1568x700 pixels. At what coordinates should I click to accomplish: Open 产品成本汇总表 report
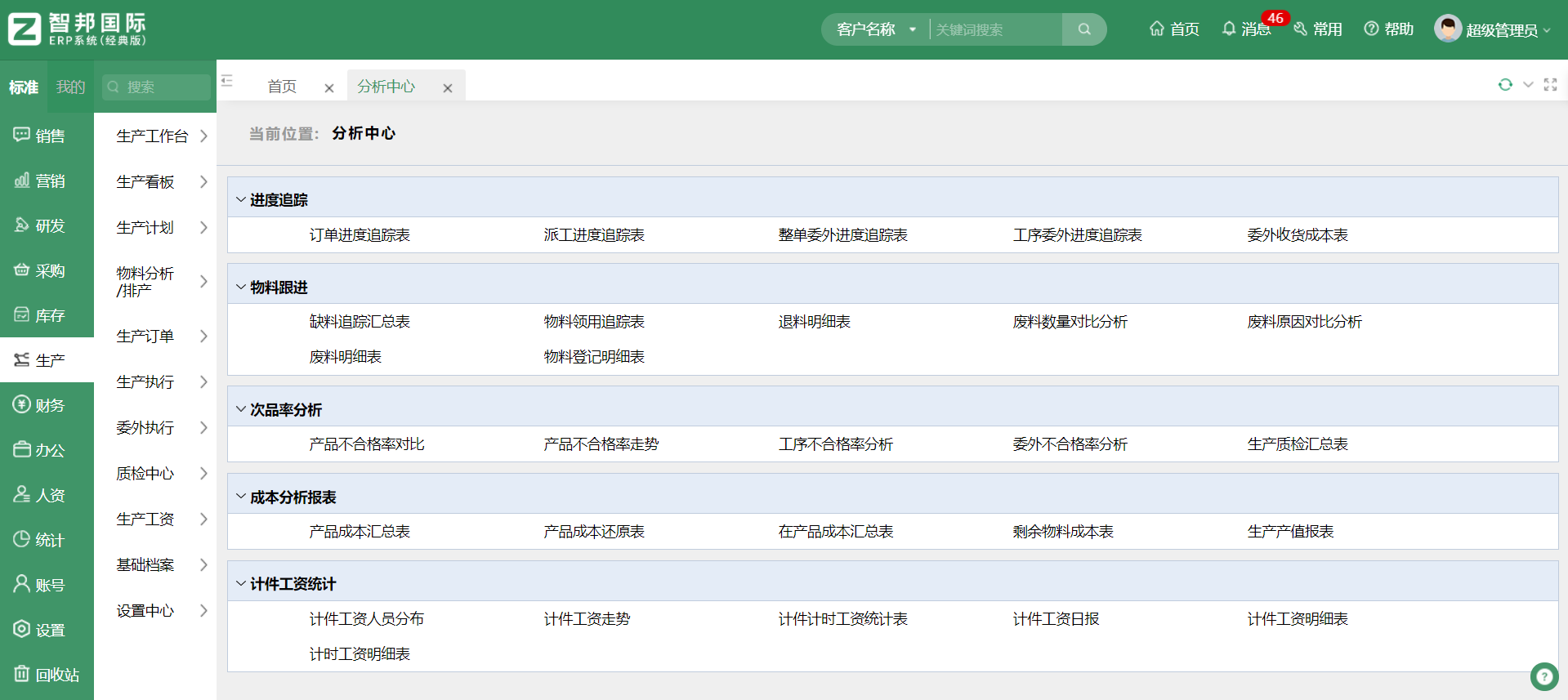point(360,532)
